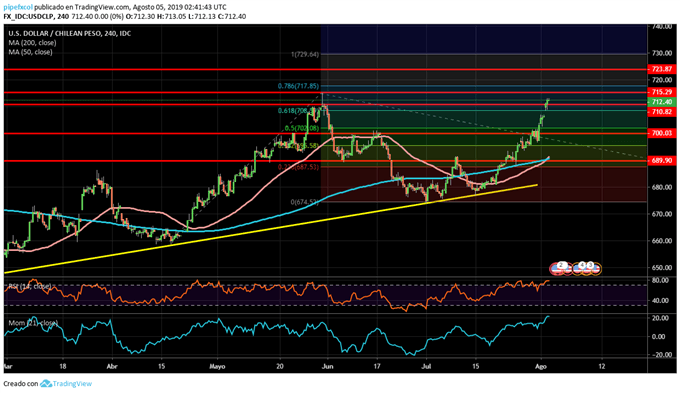Select the MA (200, close) indicator label
Image resolution: width=680 pixels, height=393 pixels.
[32, 43]
